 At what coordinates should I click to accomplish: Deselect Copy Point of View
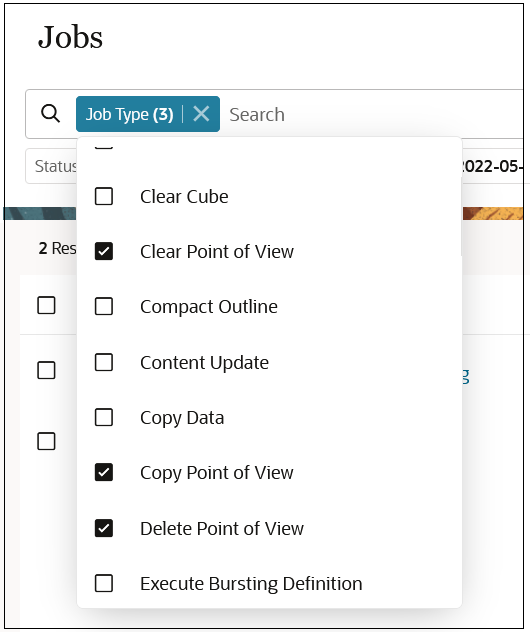pos(104,472)
